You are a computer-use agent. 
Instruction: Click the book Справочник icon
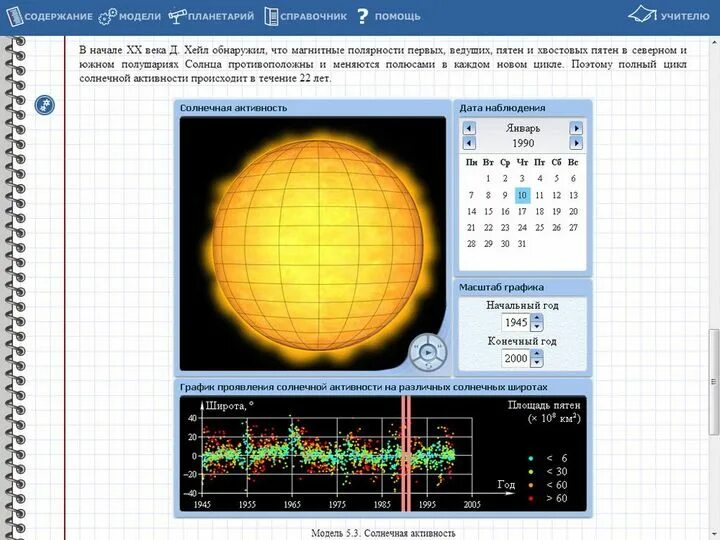tap(271, 17)
